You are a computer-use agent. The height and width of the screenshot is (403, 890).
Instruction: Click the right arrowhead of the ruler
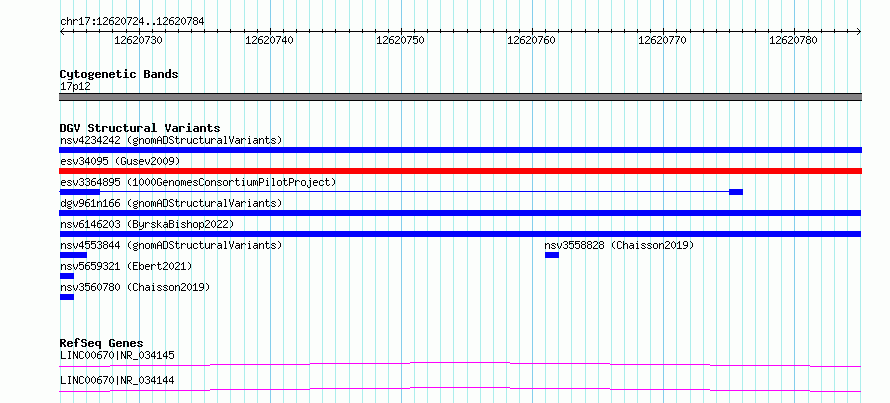coord(859,32)
